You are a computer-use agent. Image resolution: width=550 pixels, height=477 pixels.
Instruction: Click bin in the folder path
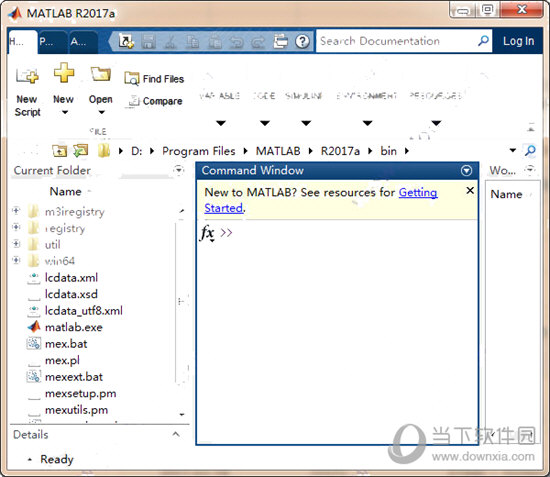coord(388,151)
